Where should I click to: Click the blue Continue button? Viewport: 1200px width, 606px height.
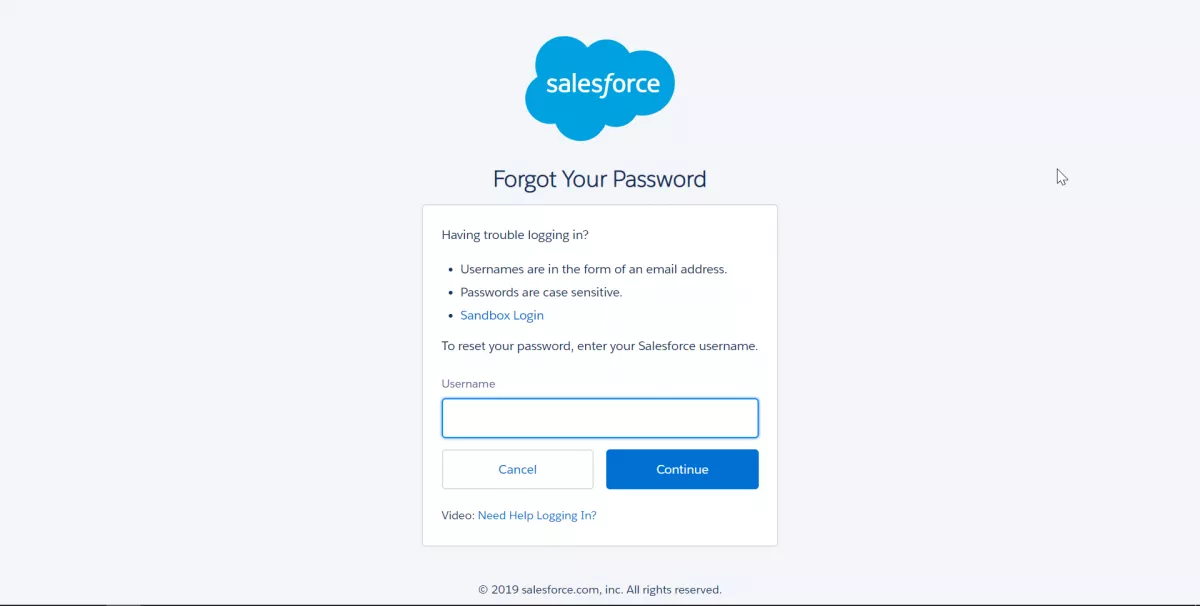tap(682, 469)
